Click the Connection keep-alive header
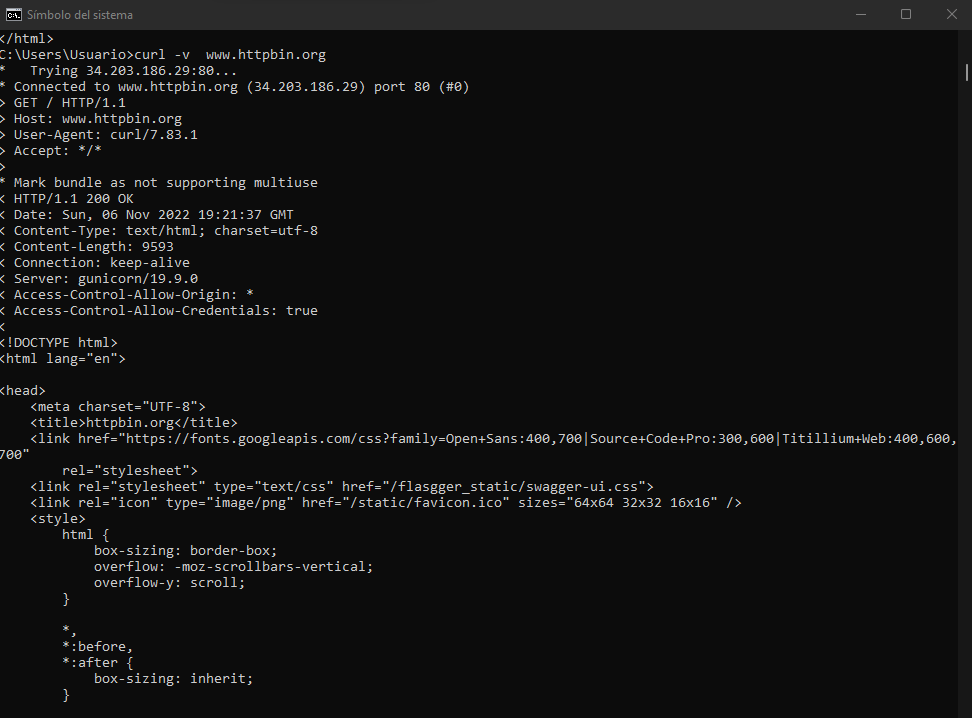 (x=100, y=262)
